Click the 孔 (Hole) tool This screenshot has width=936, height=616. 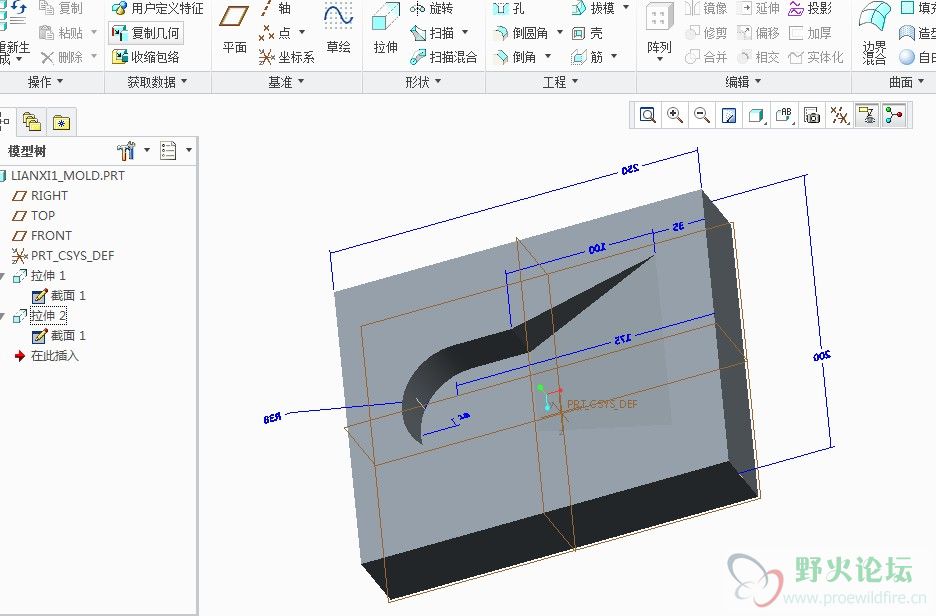tap(509, 8)
